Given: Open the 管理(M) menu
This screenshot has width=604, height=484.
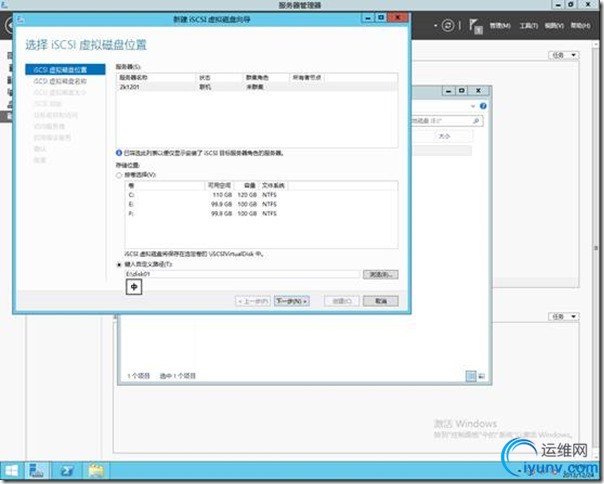Looking at the screenshot, I should pos(500,25).
